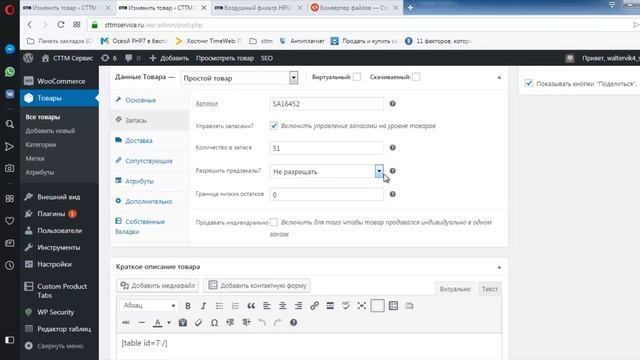Open Просмотреть товар in admin bar

click(225, 58)
